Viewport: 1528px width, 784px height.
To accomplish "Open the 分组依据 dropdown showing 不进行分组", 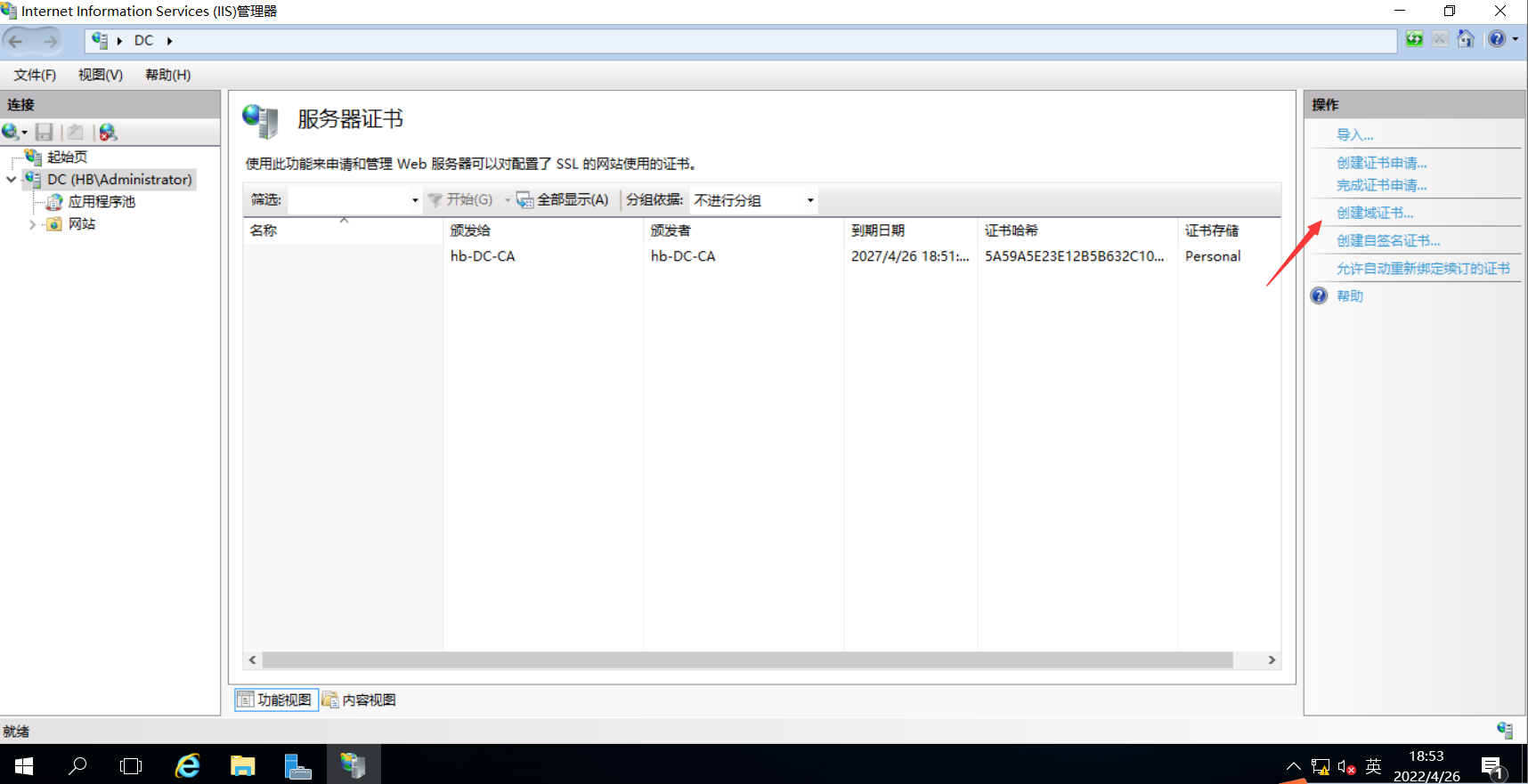I will (753, 200).
